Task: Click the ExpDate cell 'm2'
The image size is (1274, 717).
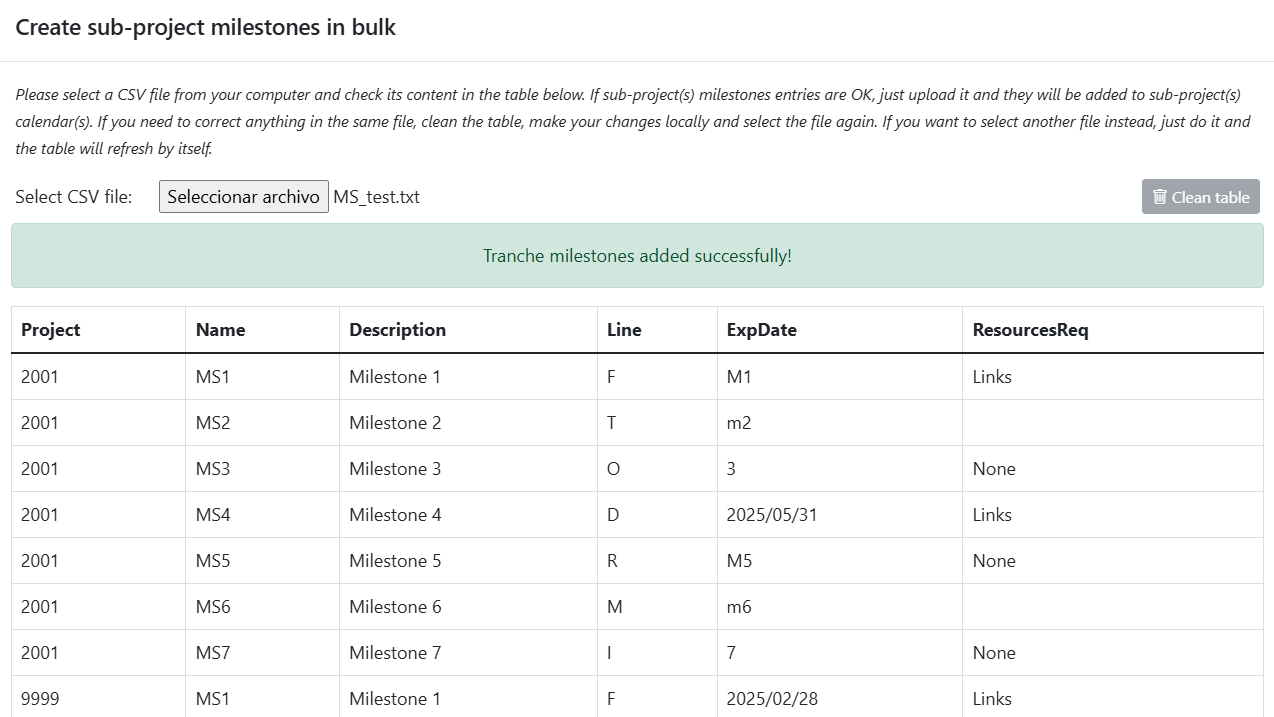Action: click(x=841, y=423)
